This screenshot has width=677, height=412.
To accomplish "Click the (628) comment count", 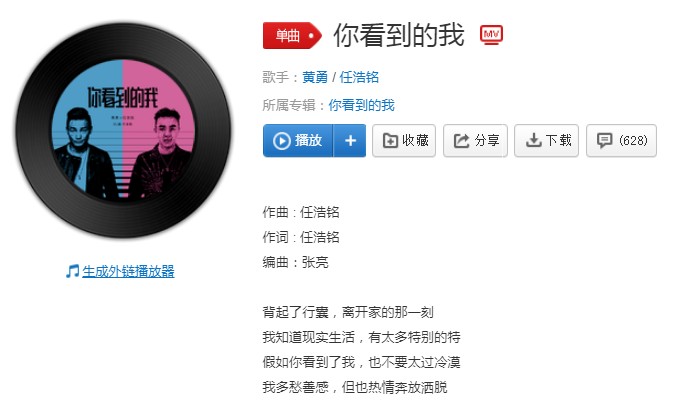I will click(x=633, y=140).
